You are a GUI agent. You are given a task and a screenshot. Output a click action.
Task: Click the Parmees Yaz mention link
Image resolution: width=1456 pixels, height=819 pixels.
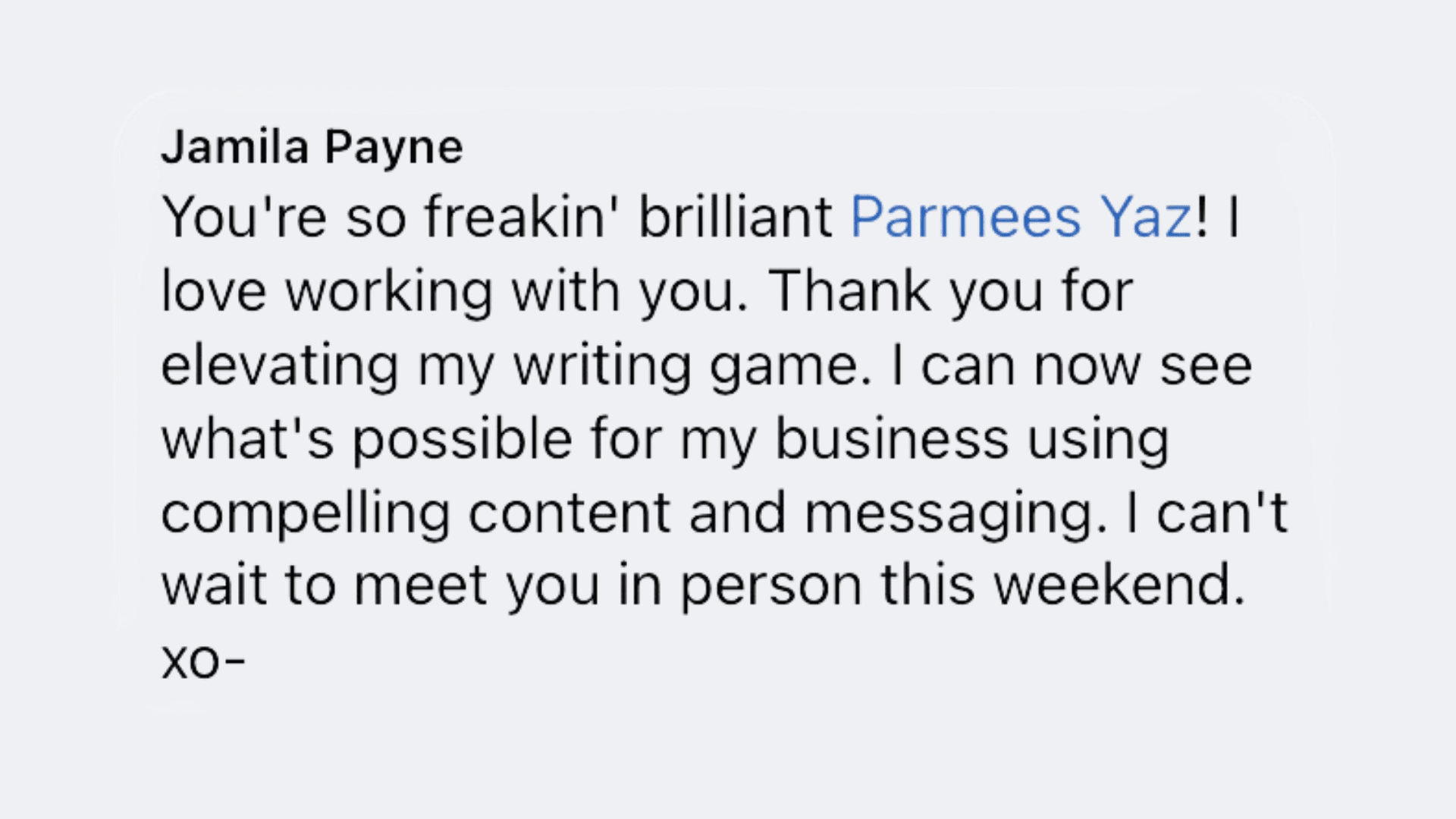[1021, 218]
